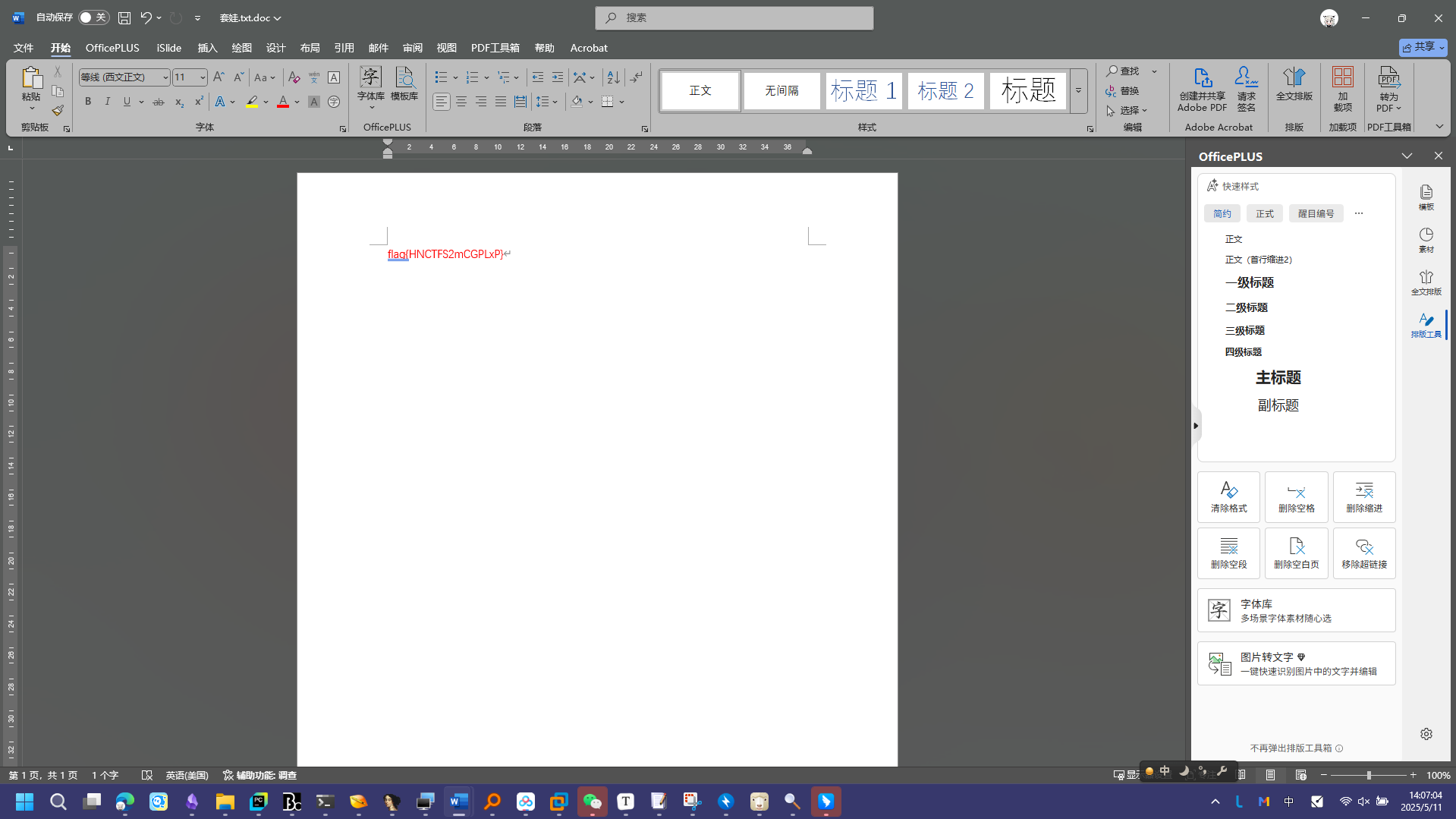Toggle Superscript formatting

pos(199,102)
